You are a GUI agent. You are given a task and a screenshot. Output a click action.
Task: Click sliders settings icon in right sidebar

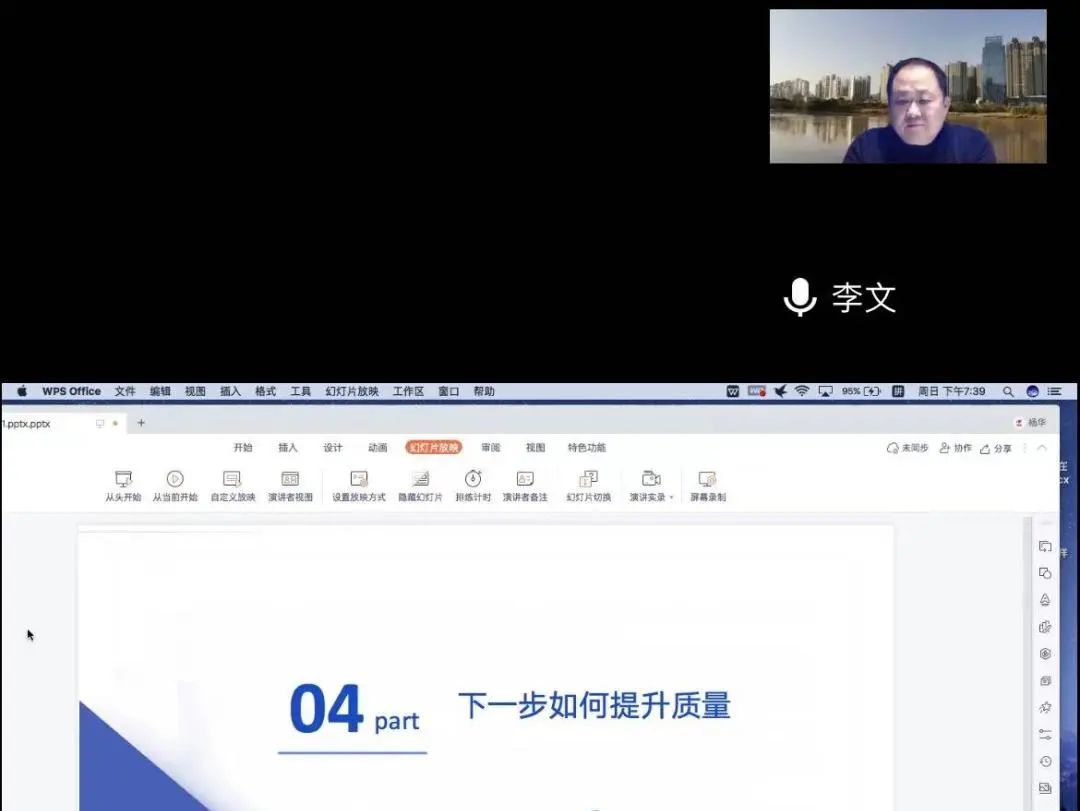[1045, 734]
